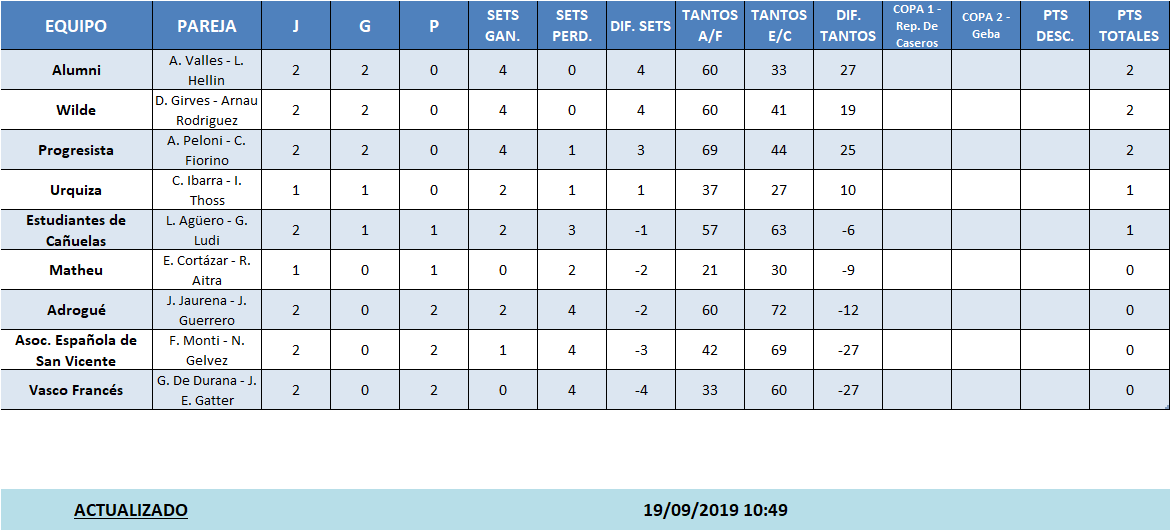1170x530 pixels.
Task: Select the Alumni team cell
Action: click(x=76, y=70)
